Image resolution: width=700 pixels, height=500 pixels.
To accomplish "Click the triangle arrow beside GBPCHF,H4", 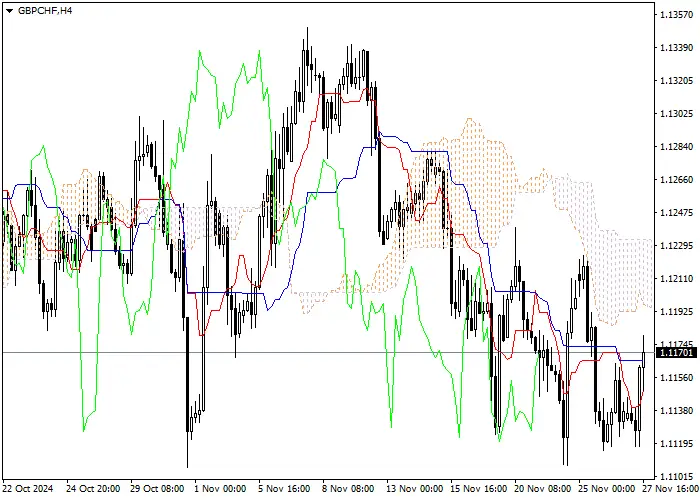I will click(x=10, y=11).
